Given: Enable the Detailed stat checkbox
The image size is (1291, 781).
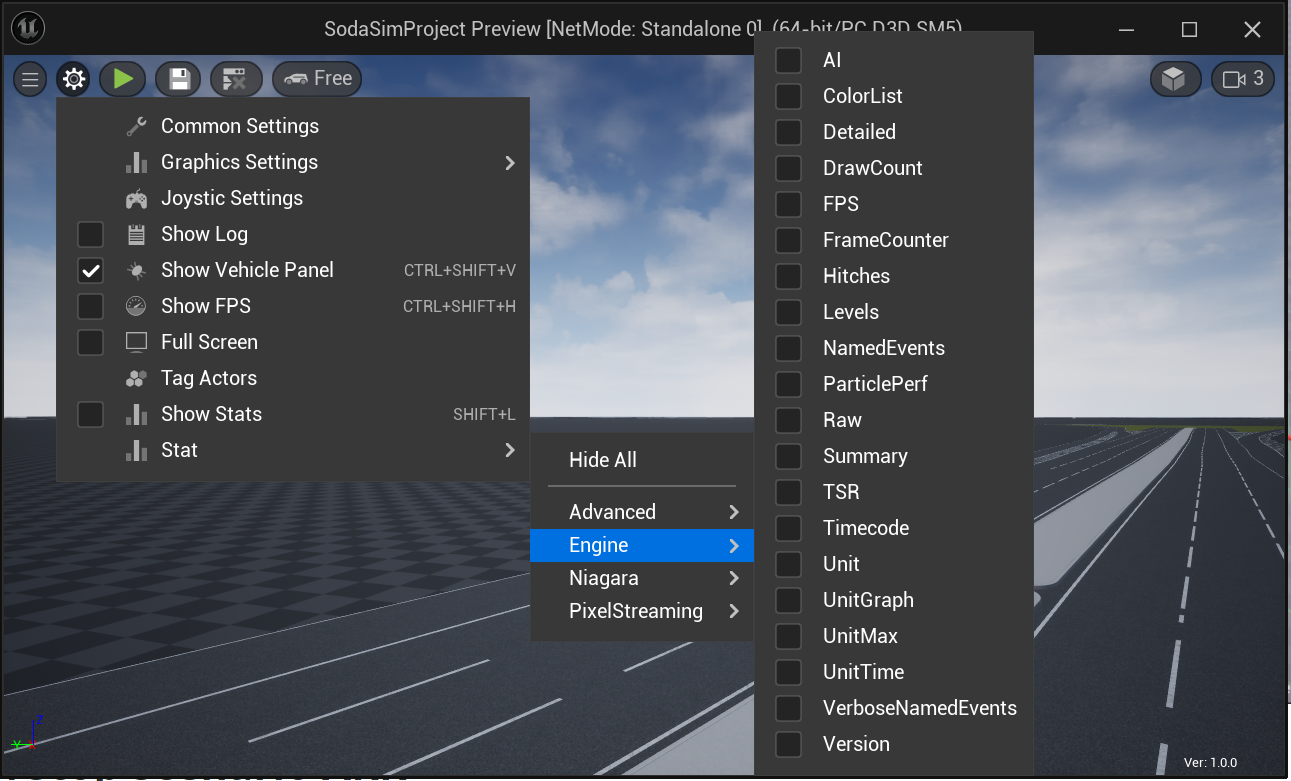Looking at the screenshot, I should point(789,132).
